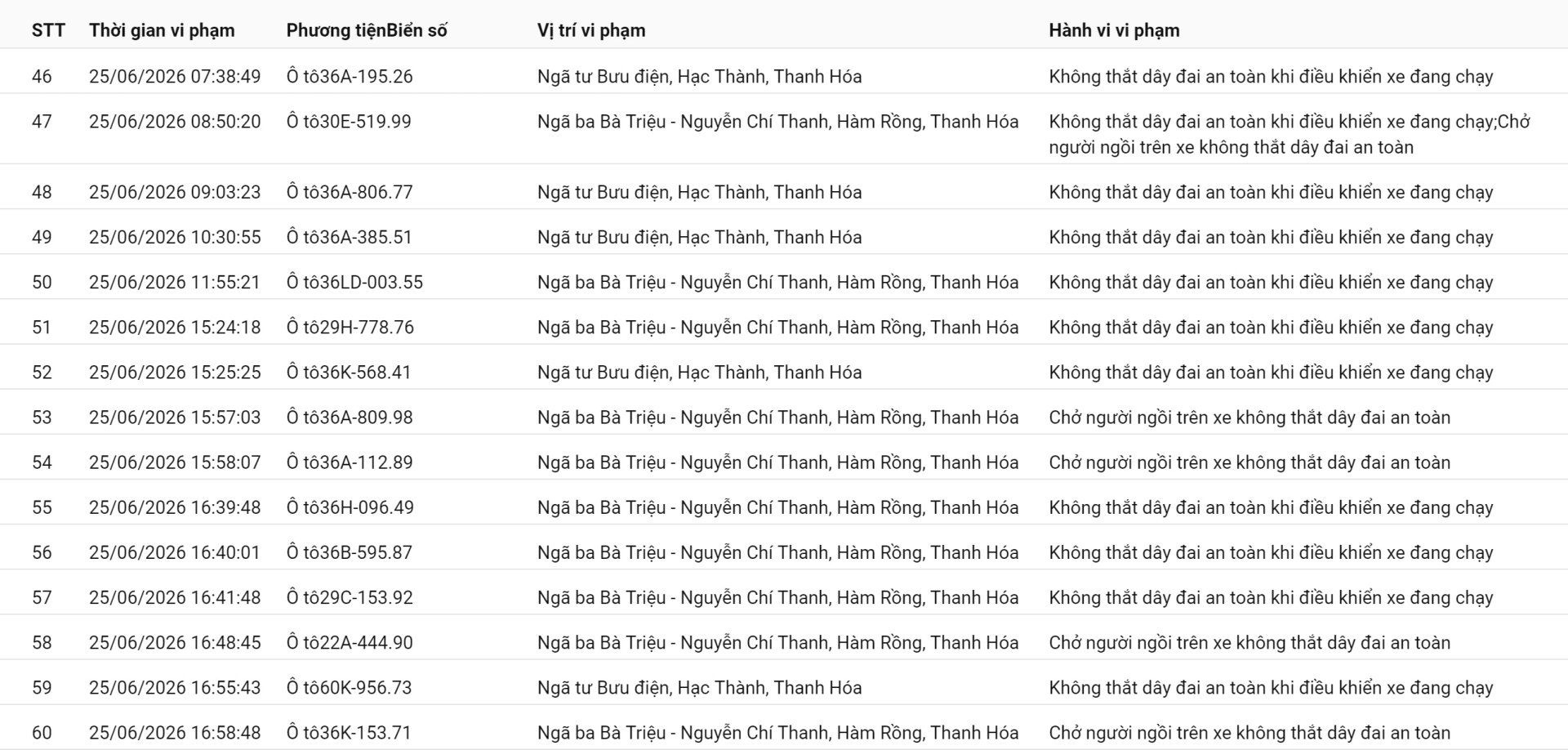Screen dimensions: 1568x750
Task: Select timestamp 25/06/2026 16:58:48 in row 60
Action: click(175, 733)
